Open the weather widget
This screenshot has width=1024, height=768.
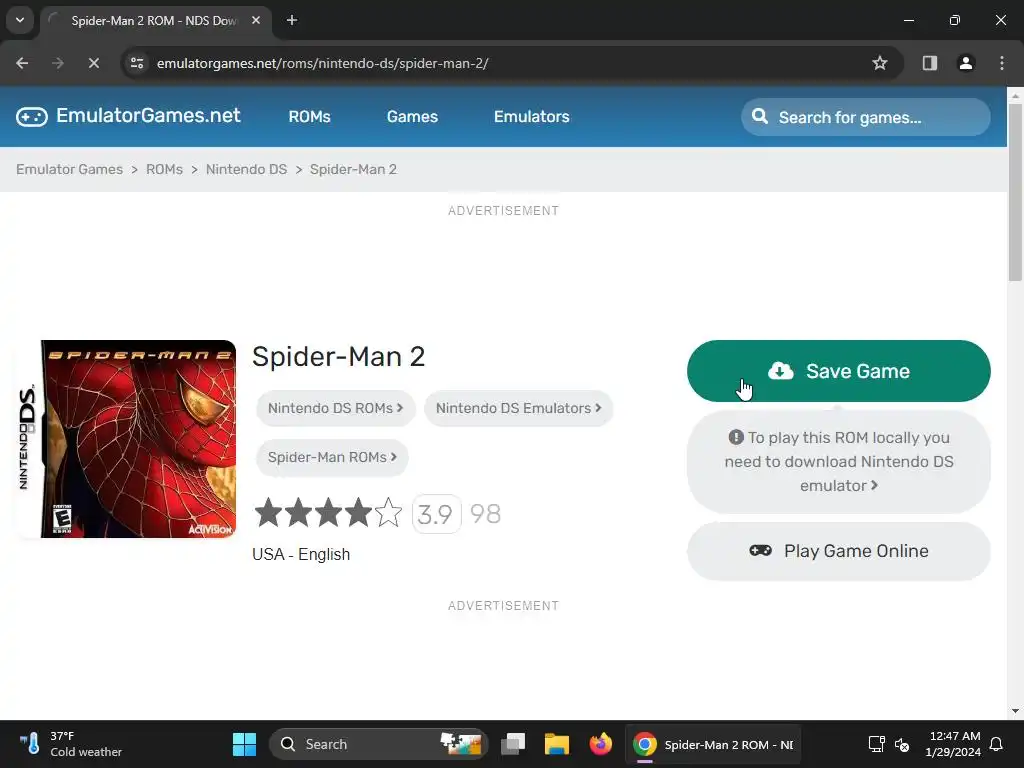click(71, 744)
